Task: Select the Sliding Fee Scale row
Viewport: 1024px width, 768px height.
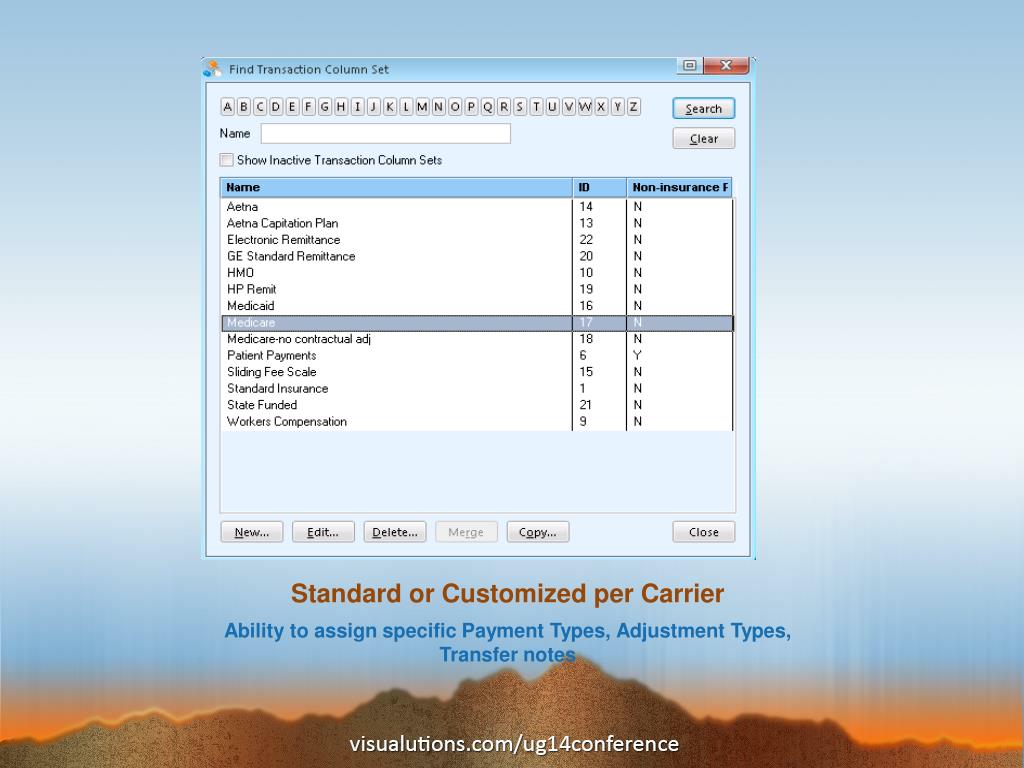Action: pos(477,372)
